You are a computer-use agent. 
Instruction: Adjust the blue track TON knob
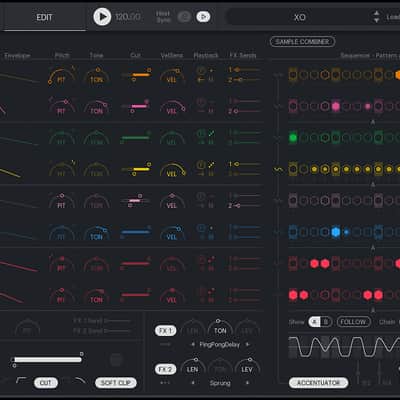tap(97, 233)
